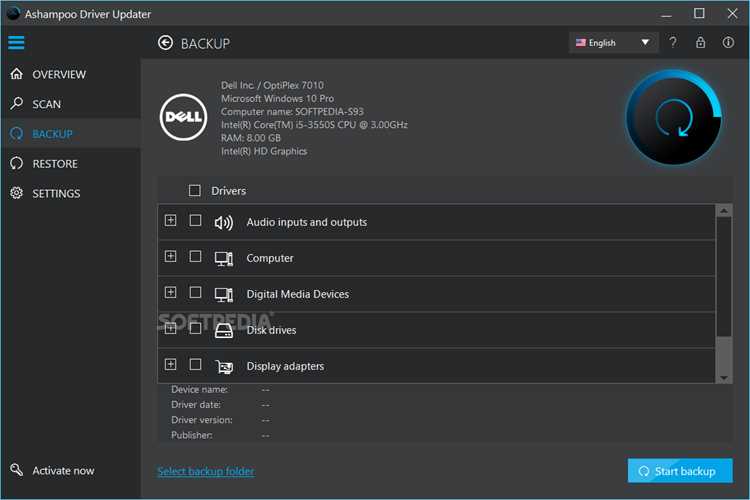Click the Intel(R) HD Graphics text
This screenshot has width=750, height=500.
264,151
